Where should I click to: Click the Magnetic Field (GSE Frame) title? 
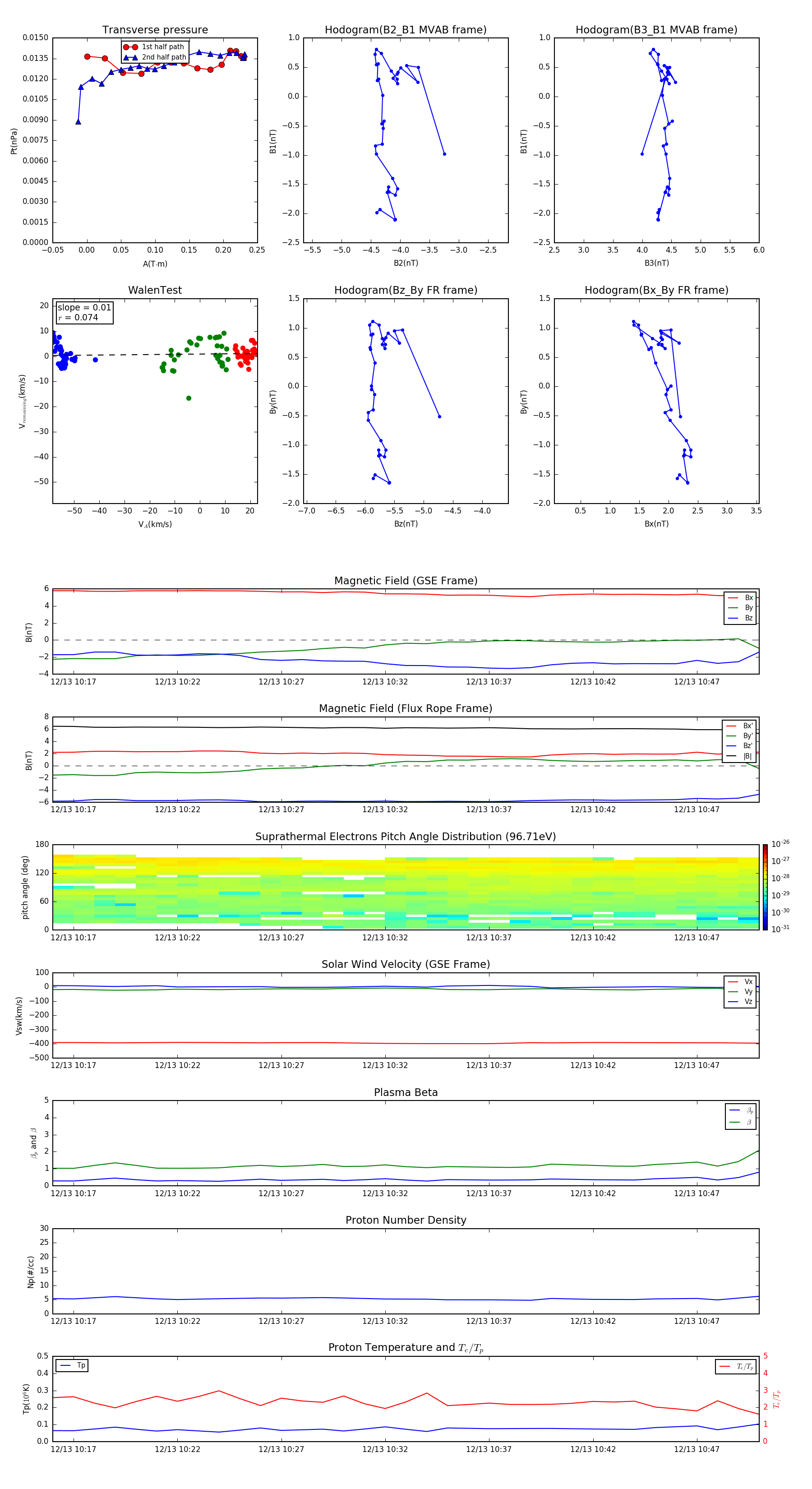click(x=406, y=581)
